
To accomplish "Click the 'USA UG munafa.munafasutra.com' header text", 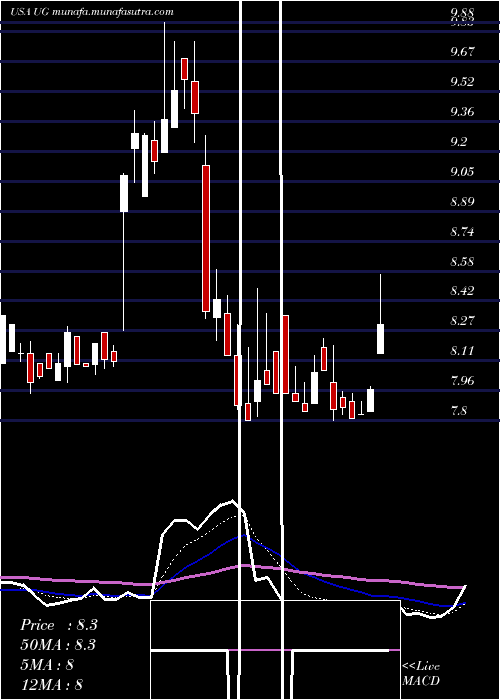I will point(92,12).
